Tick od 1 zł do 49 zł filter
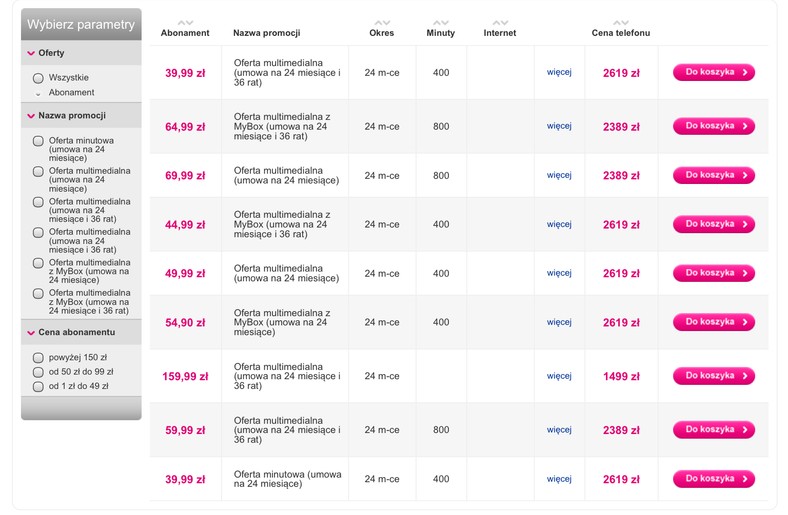The width and height of the screenshot is (788, 515). tap(38, 386)
